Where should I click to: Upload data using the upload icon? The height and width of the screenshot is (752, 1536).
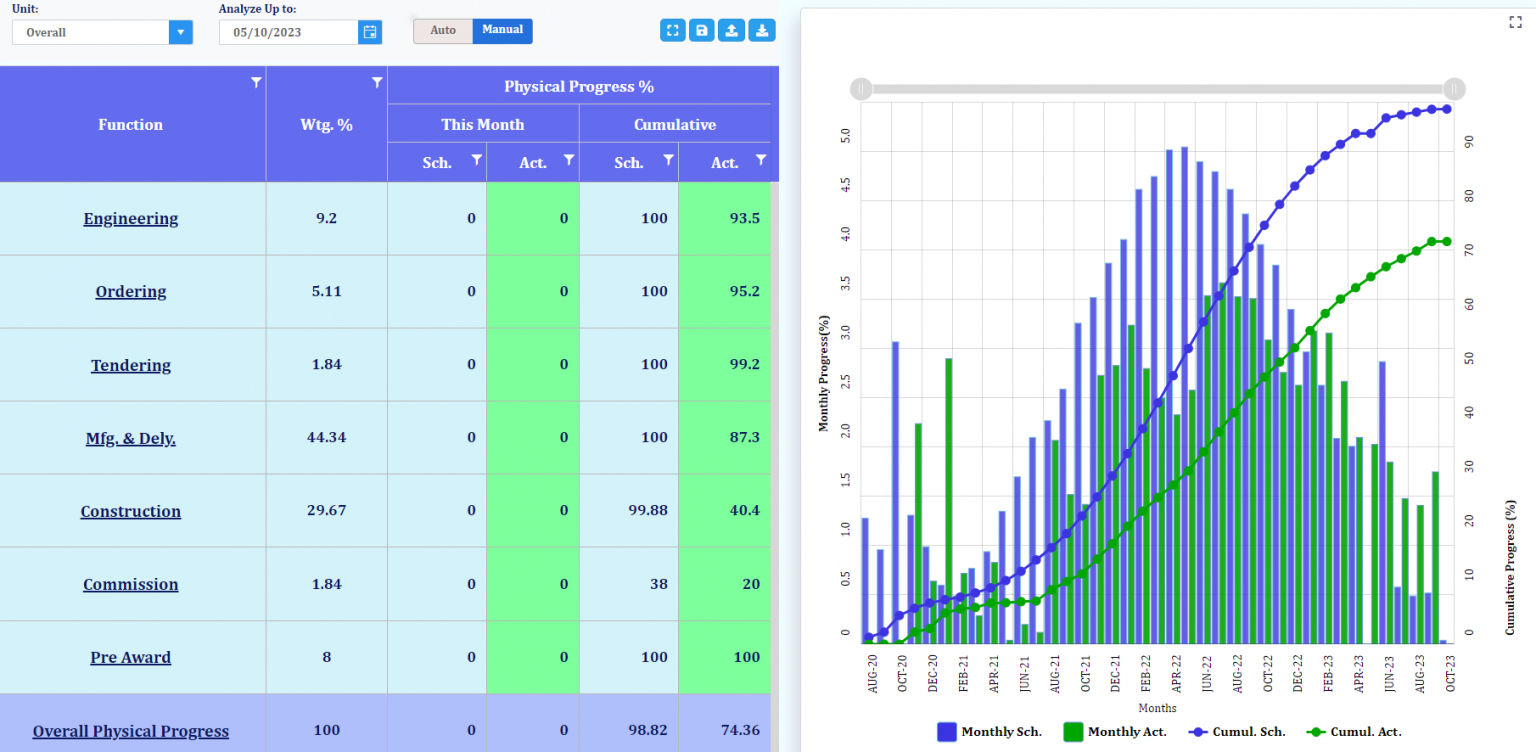[x=731, y=30]
